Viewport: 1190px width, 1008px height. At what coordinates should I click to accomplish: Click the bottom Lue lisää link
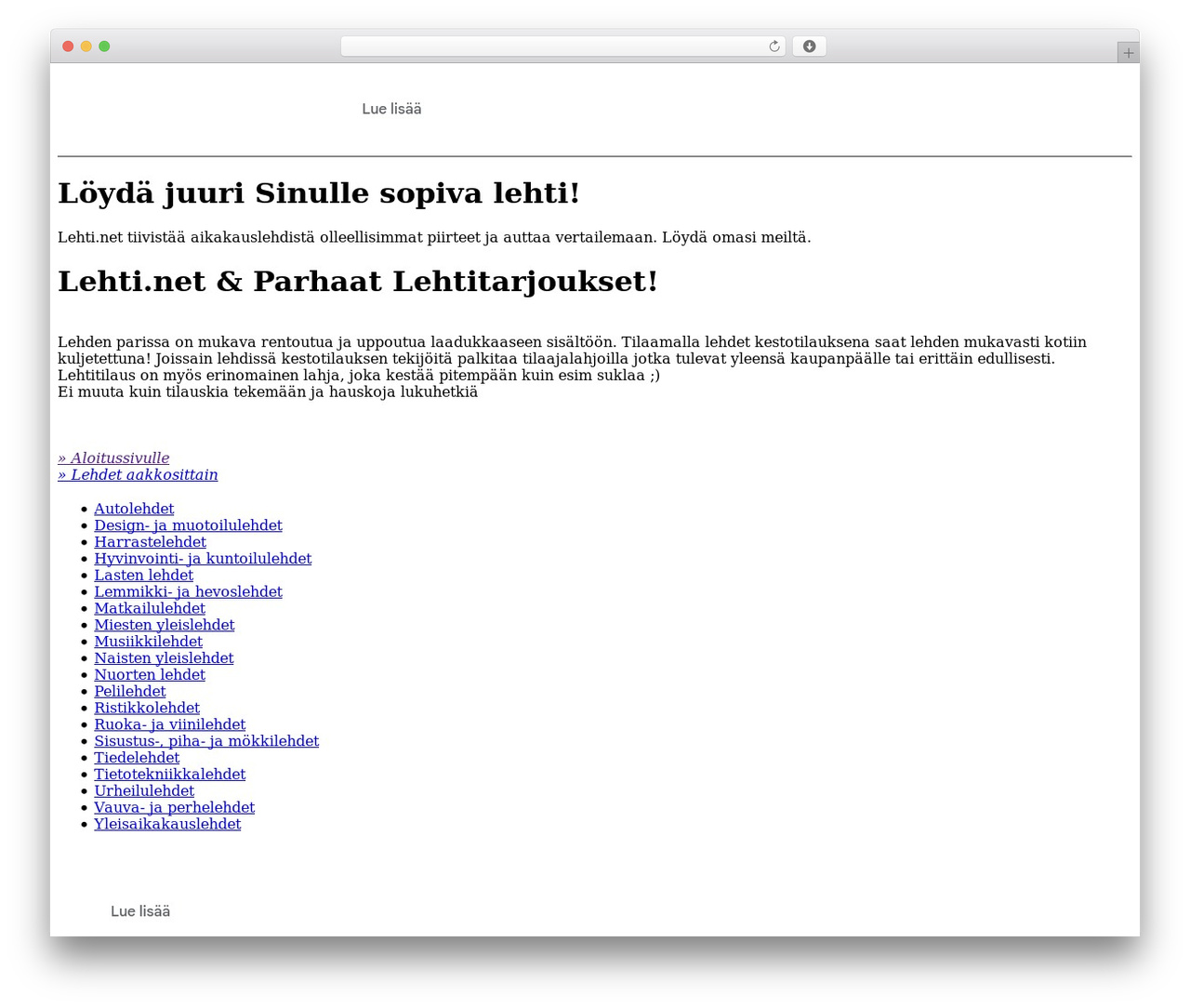click(x=140, y=911)
